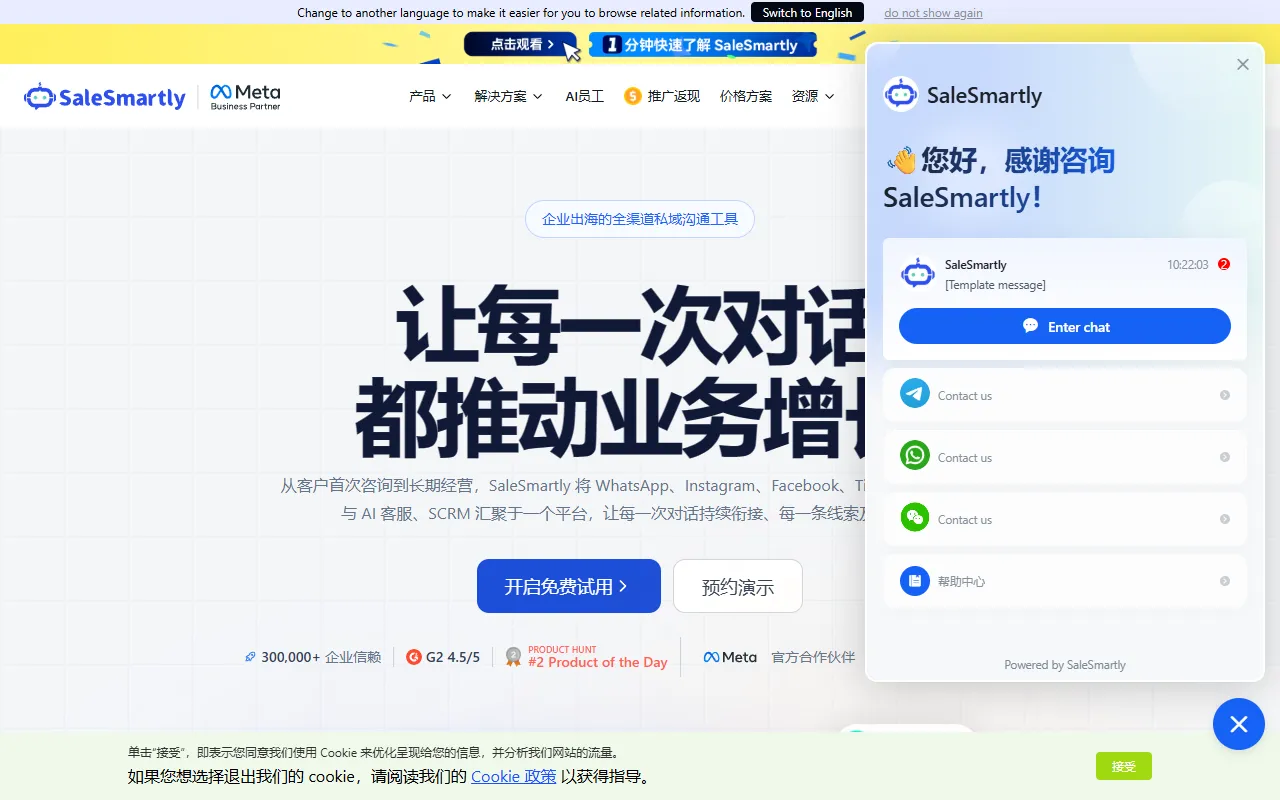Click the 开启免费试用 button
Viewport: 1280px width, 800px height.
pyautogui.click(x=569, y=586)
